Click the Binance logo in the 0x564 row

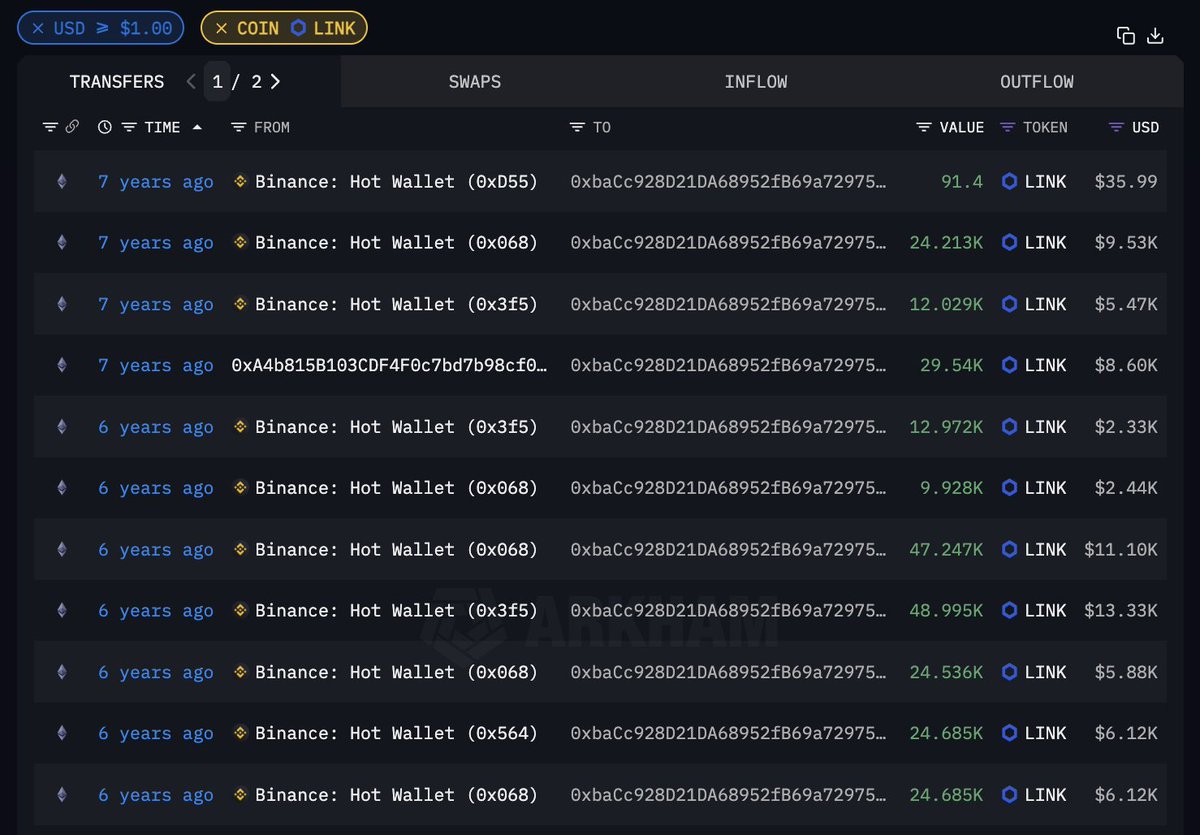[240, 733]
